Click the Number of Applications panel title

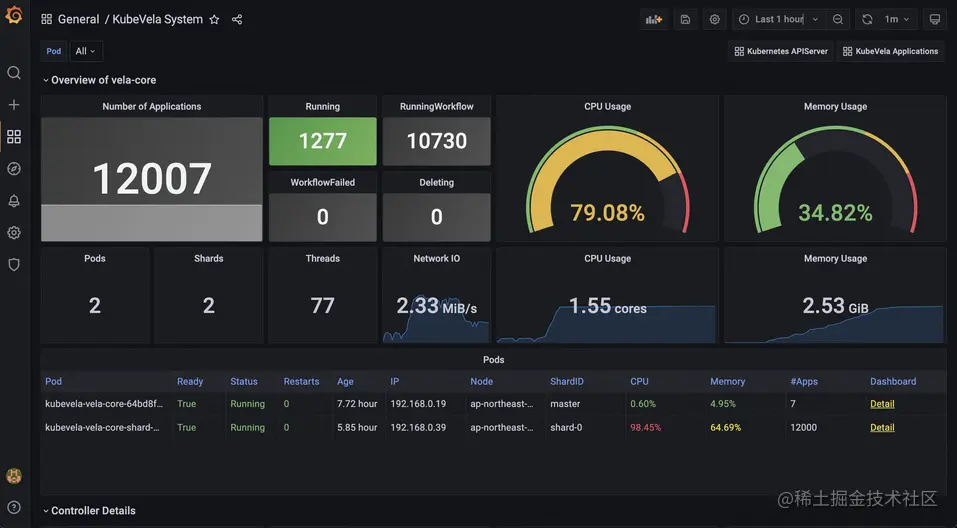tap(151, 106)
